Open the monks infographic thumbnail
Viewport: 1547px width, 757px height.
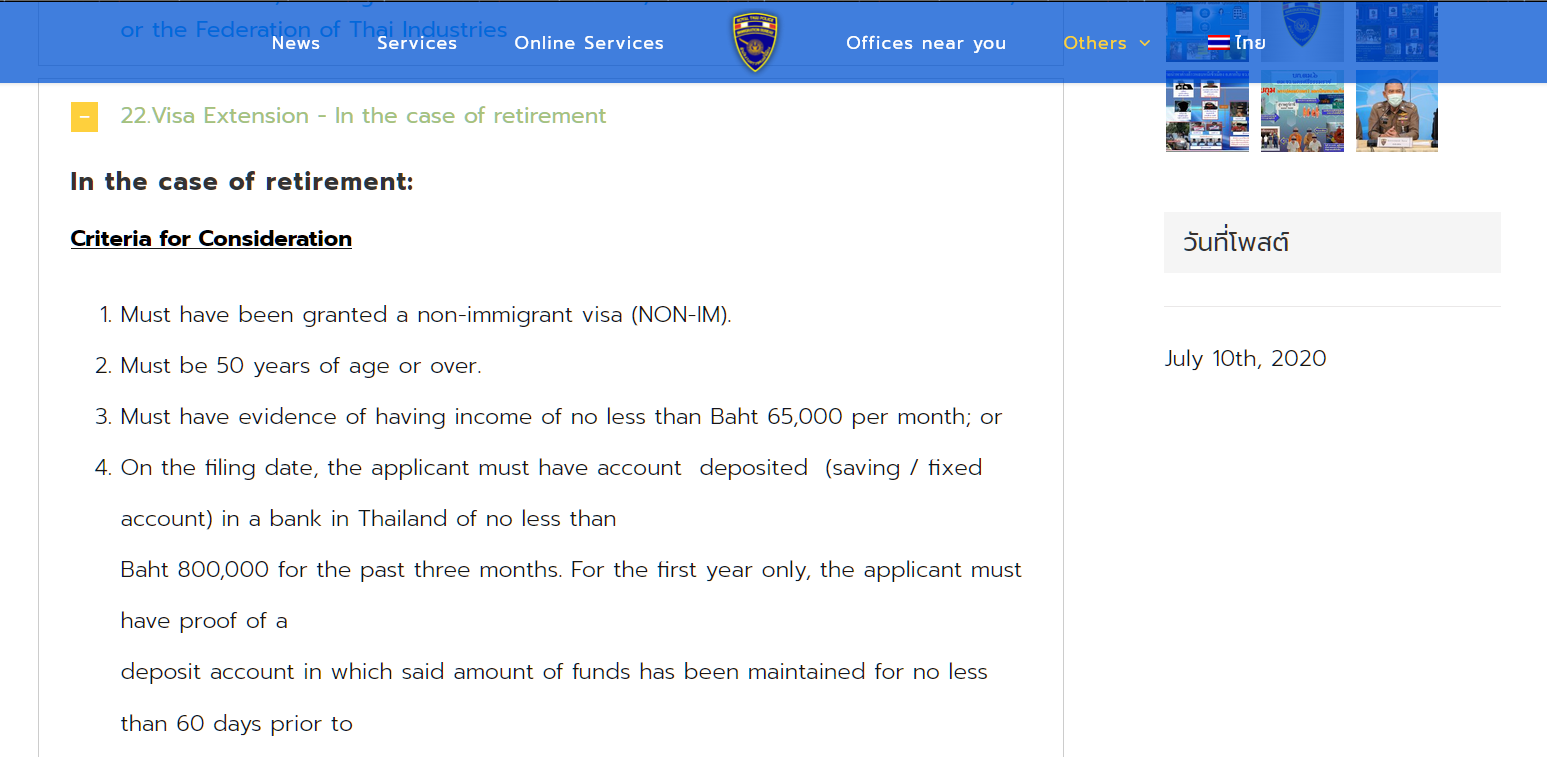point(1302,112)
